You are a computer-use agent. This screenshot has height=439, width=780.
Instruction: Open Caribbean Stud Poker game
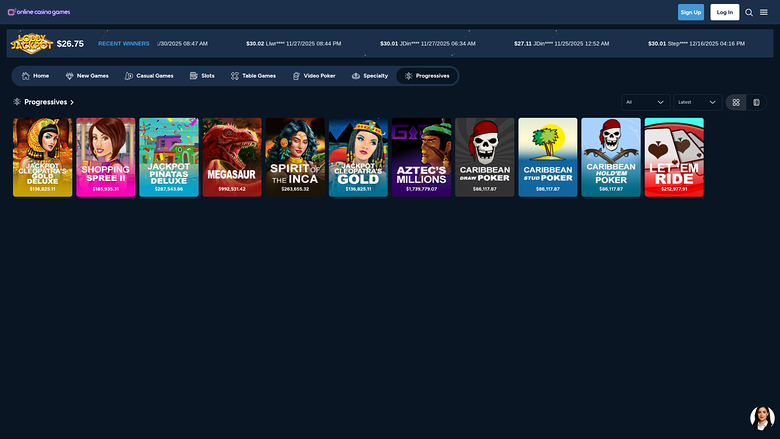(548, 157)
